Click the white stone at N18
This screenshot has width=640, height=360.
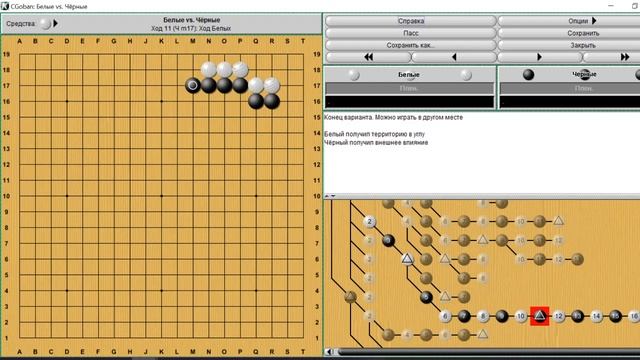[x=209, y=70]
